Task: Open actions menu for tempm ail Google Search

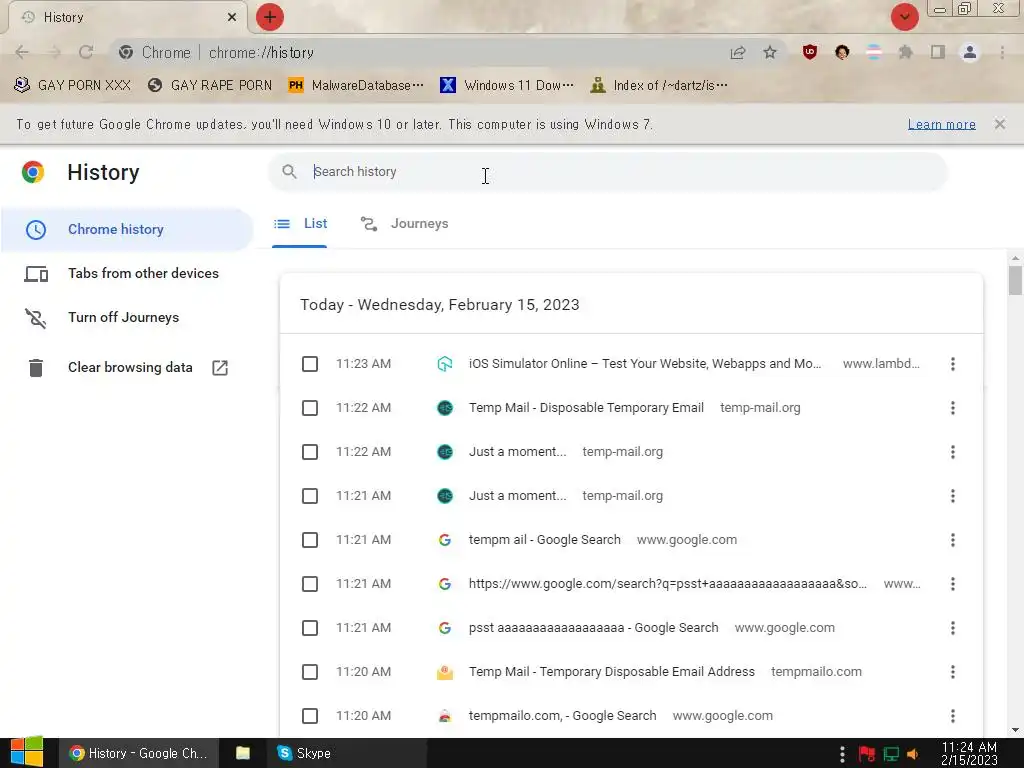Action: 953,540
